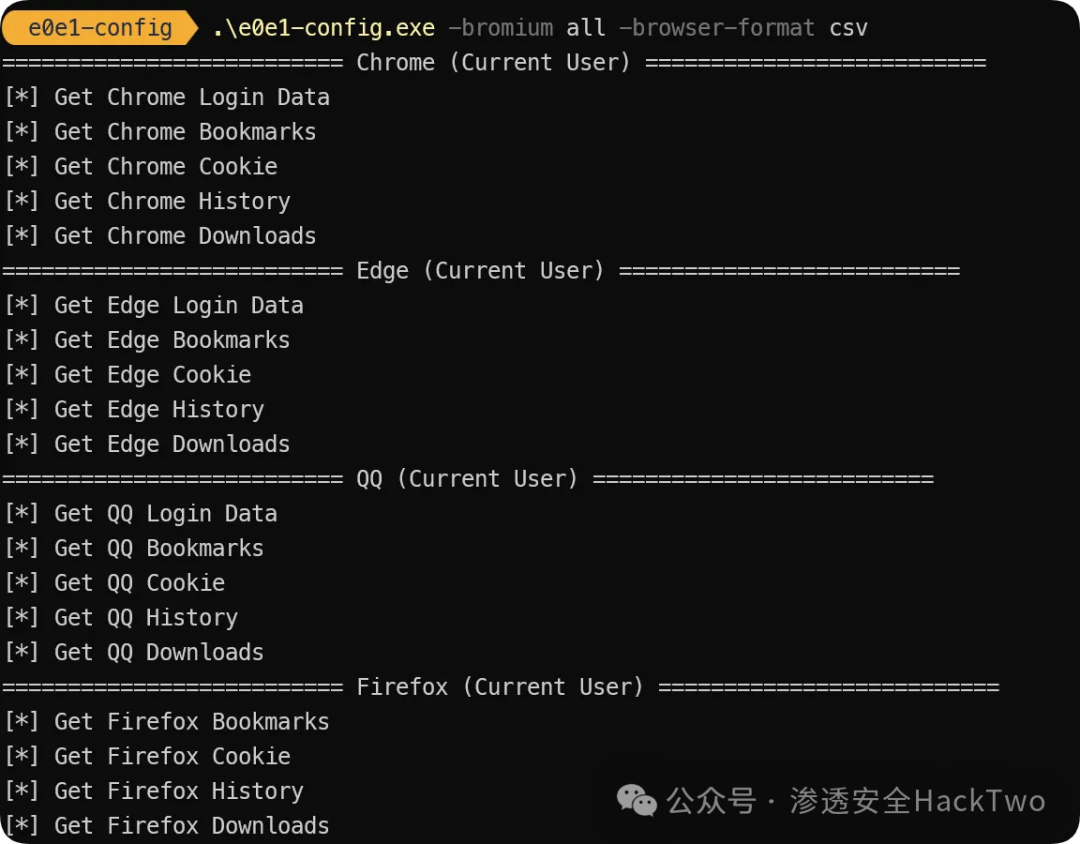
Task: Select the Get QQ Login Data line
Action: click(141, 513)
